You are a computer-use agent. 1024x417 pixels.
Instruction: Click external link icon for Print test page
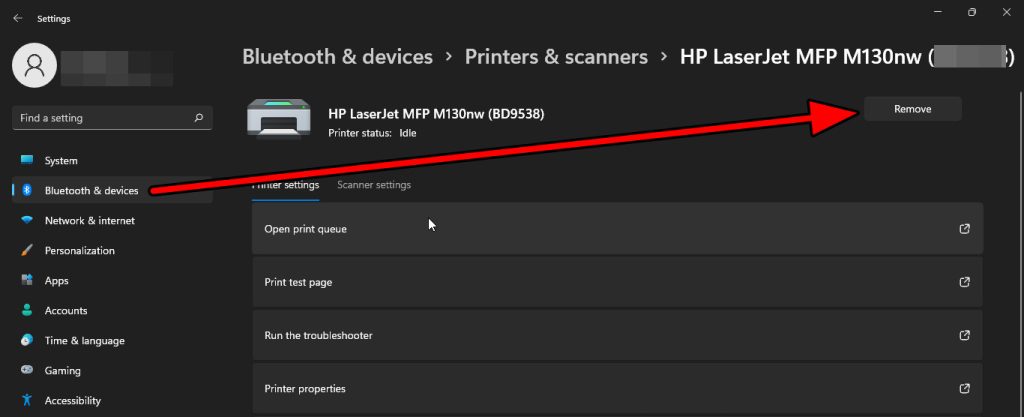pos(964,282)
